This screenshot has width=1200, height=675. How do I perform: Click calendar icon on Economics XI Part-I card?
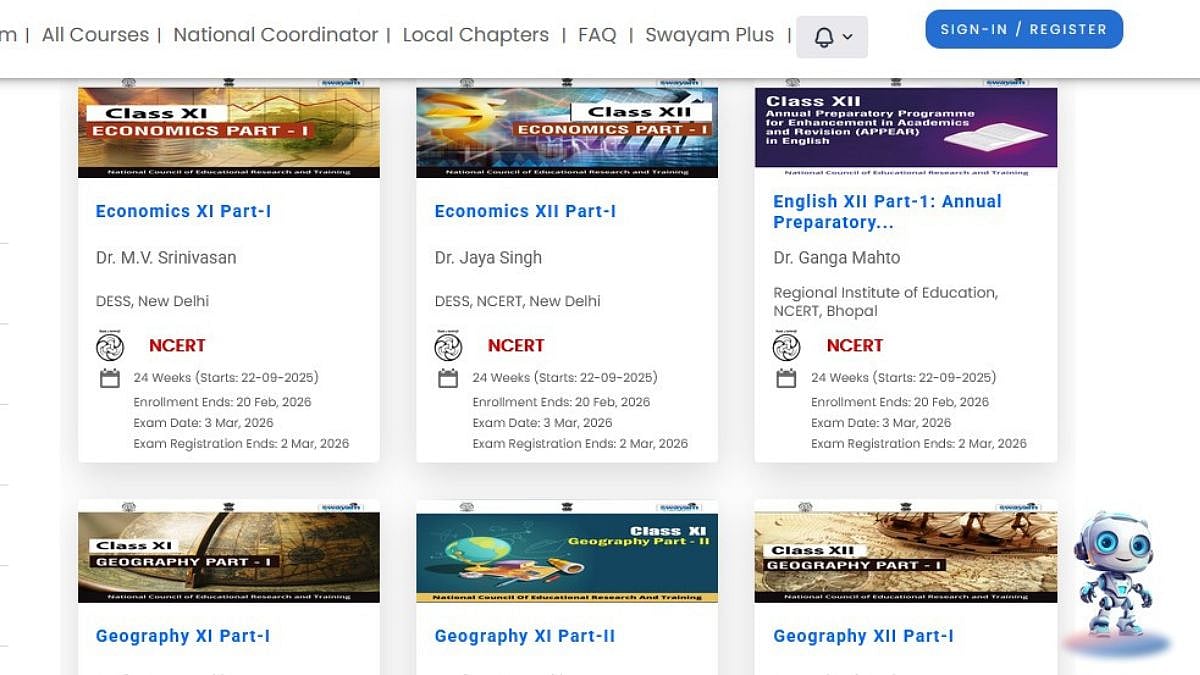click(110, 378)
